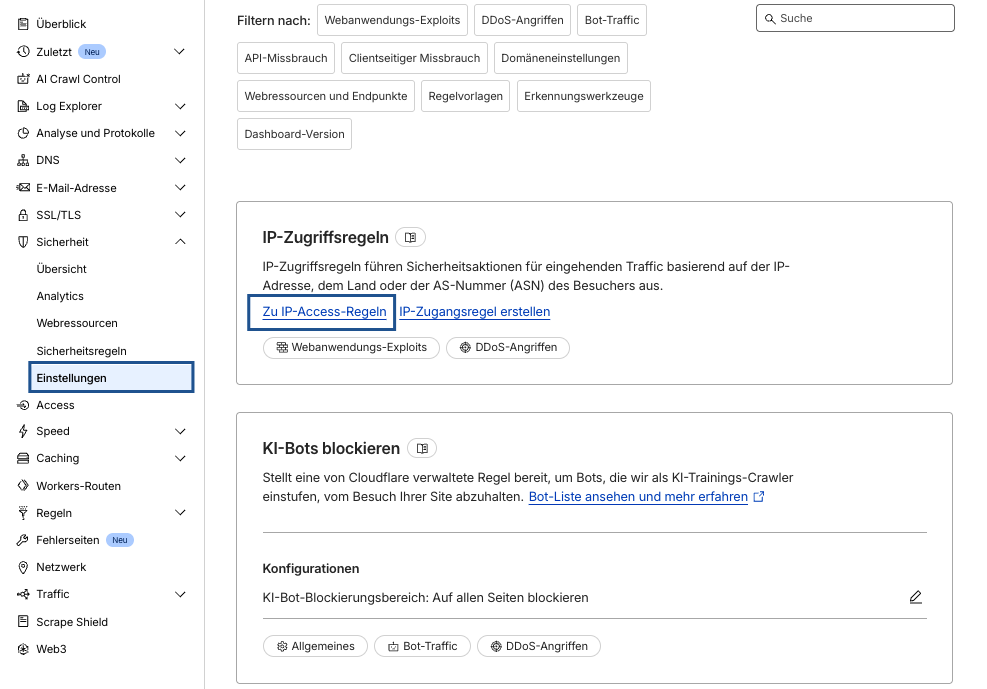This screenshot has width=987, height=689.
Task: Expand the Zuletzt section chevron
Action: pyautogui.click(x=179, y=52)
